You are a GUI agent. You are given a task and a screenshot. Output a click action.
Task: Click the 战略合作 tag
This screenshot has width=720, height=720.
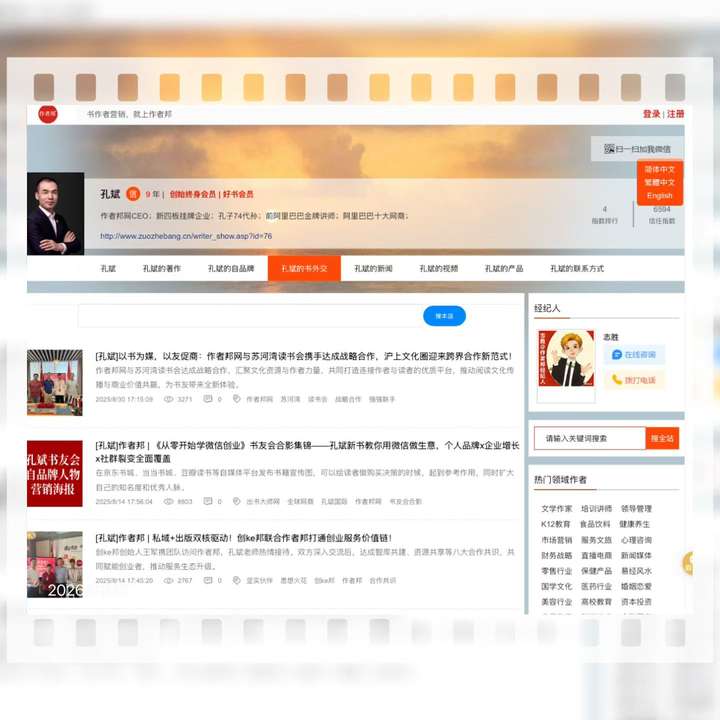(x=348, y=399)
